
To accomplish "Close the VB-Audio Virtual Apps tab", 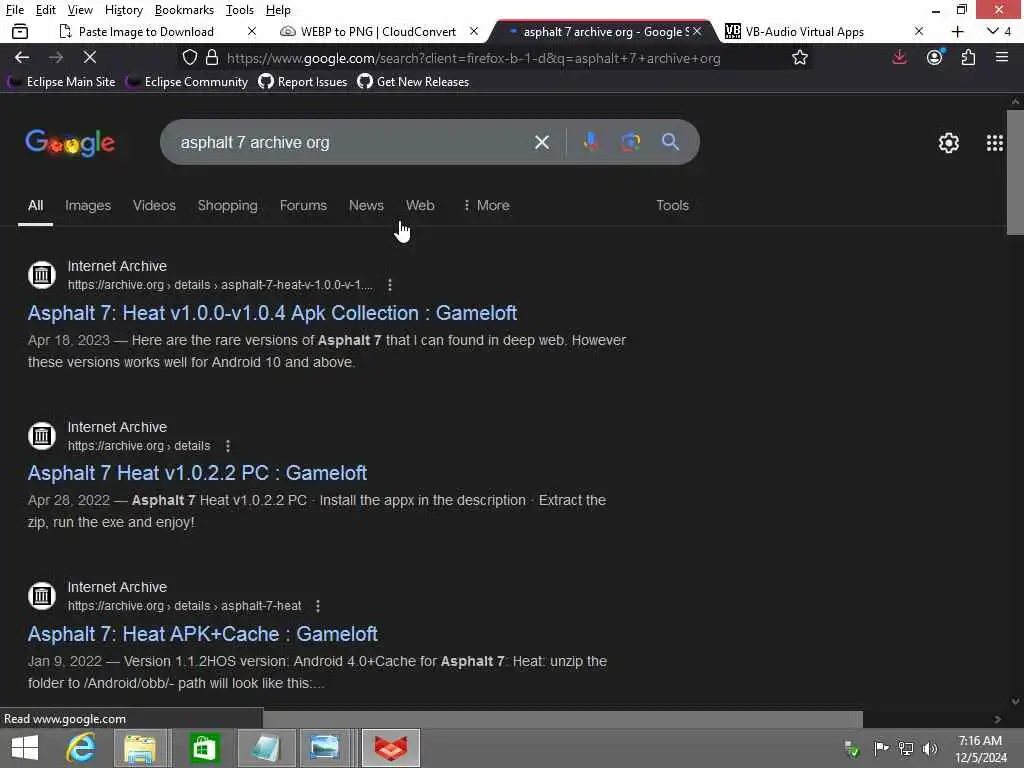I will coord(918,31).
